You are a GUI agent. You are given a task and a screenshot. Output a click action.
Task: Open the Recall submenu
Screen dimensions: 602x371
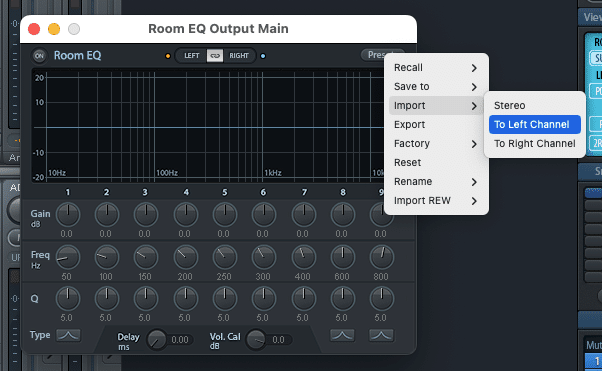pyautogui.click(x=436, y=68)
